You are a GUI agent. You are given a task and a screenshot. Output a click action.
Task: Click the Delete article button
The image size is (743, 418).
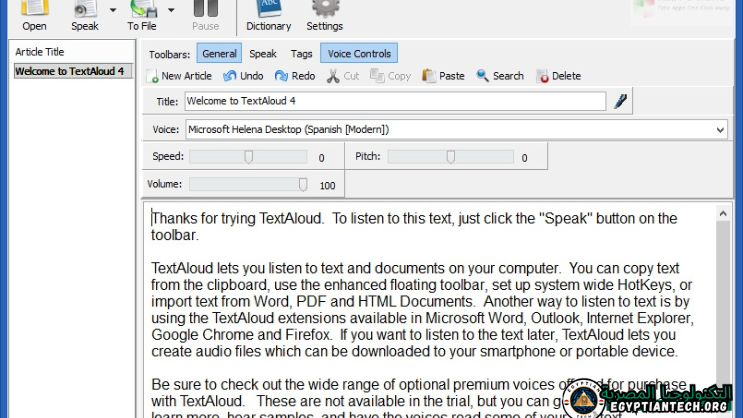click(559, 76)
